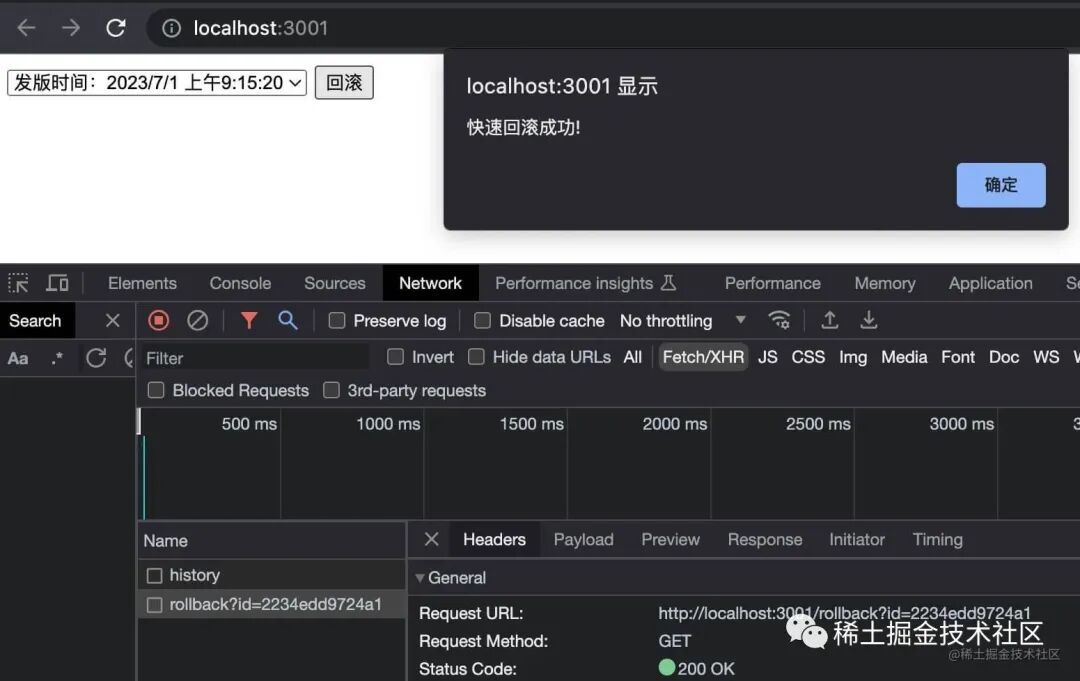This screenshot has width=1080, height=681.
Task: Go back in browser history
Action: point(26,28)
